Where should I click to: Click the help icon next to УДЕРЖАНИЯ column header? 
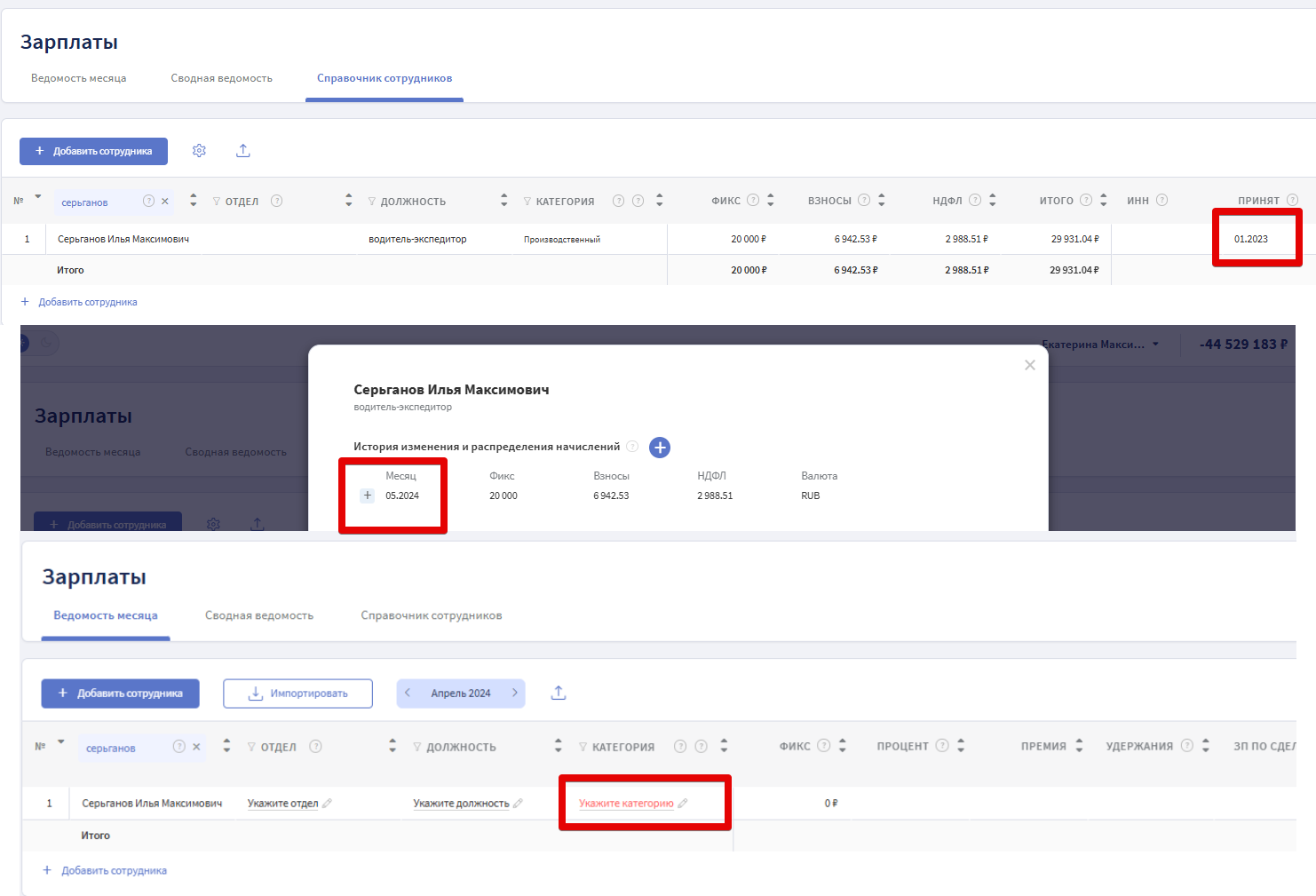[1186, 745]
